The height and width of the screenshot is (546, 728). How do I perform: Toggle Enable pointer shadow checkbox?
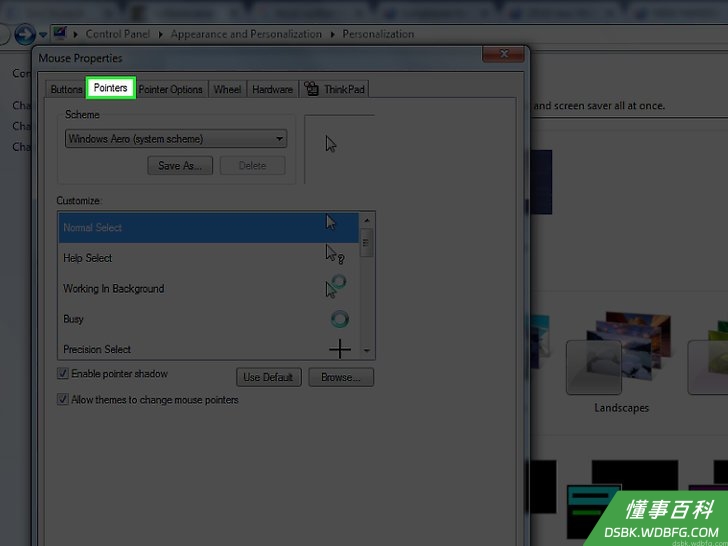63,373
